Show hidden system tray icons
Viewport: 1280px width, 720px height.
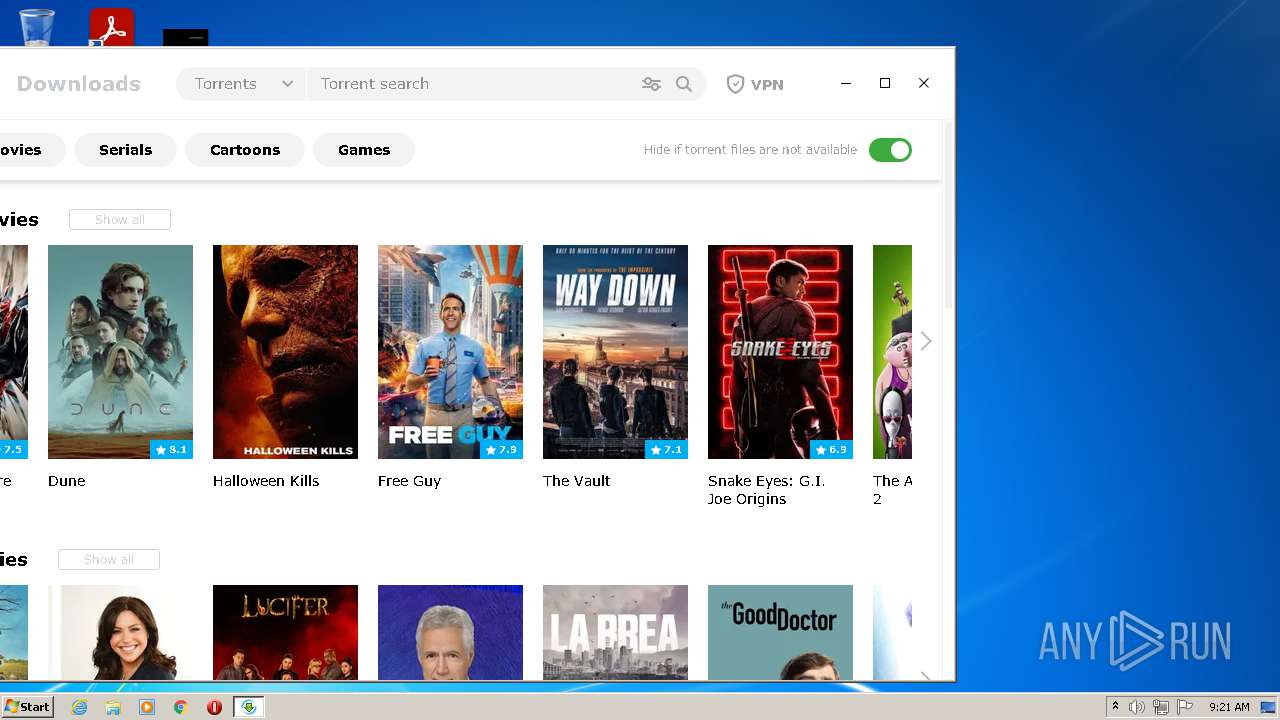1115,707
